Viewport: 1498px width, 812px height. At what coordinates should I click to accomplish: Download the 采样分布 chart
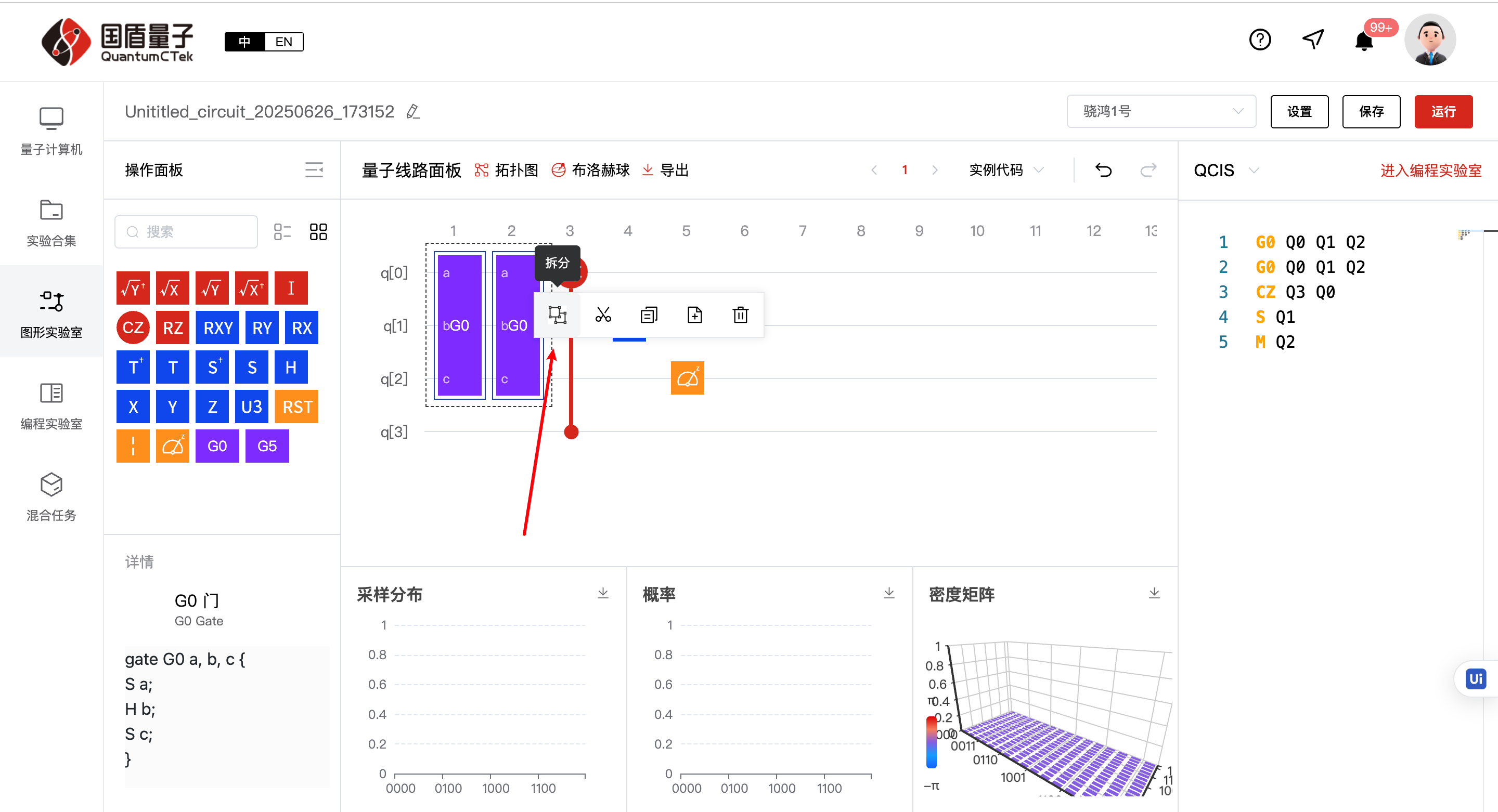coord(603,593)
